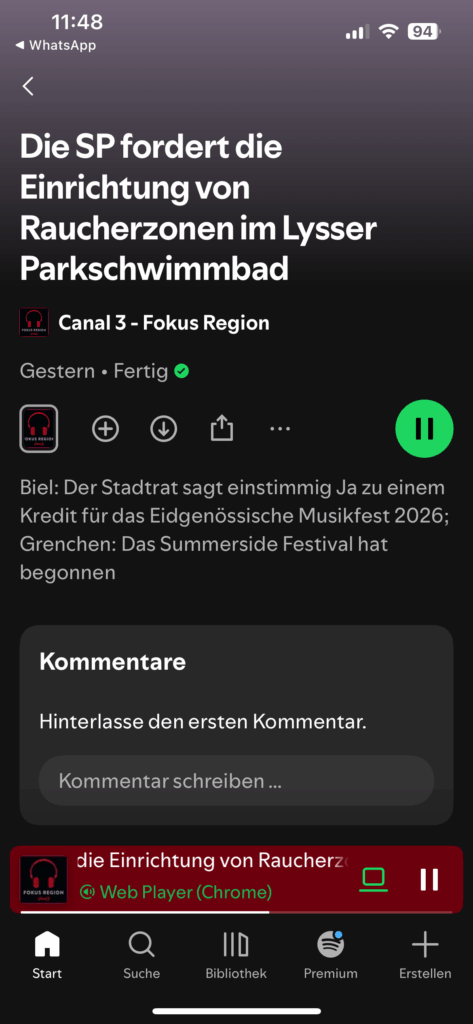This screenshot has height=1024, width=473.
Task: Add episode to library with plus icon
Action: [x=106, y=429]
